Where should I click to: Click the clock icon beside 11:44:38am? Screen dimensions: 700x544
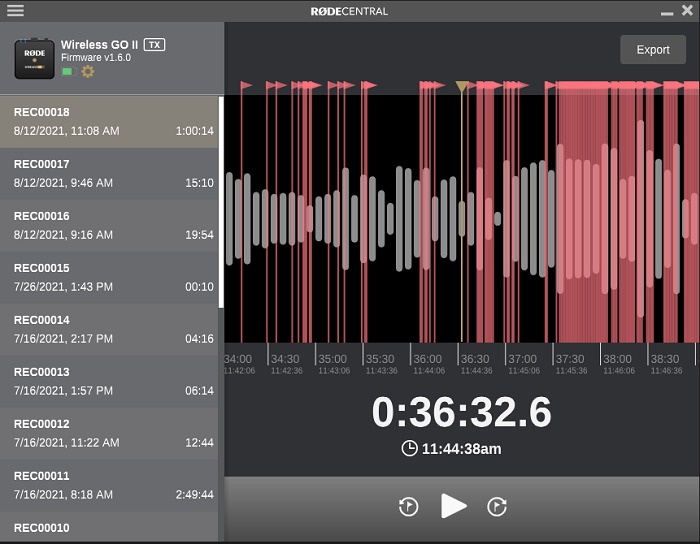tap(409, 449)
